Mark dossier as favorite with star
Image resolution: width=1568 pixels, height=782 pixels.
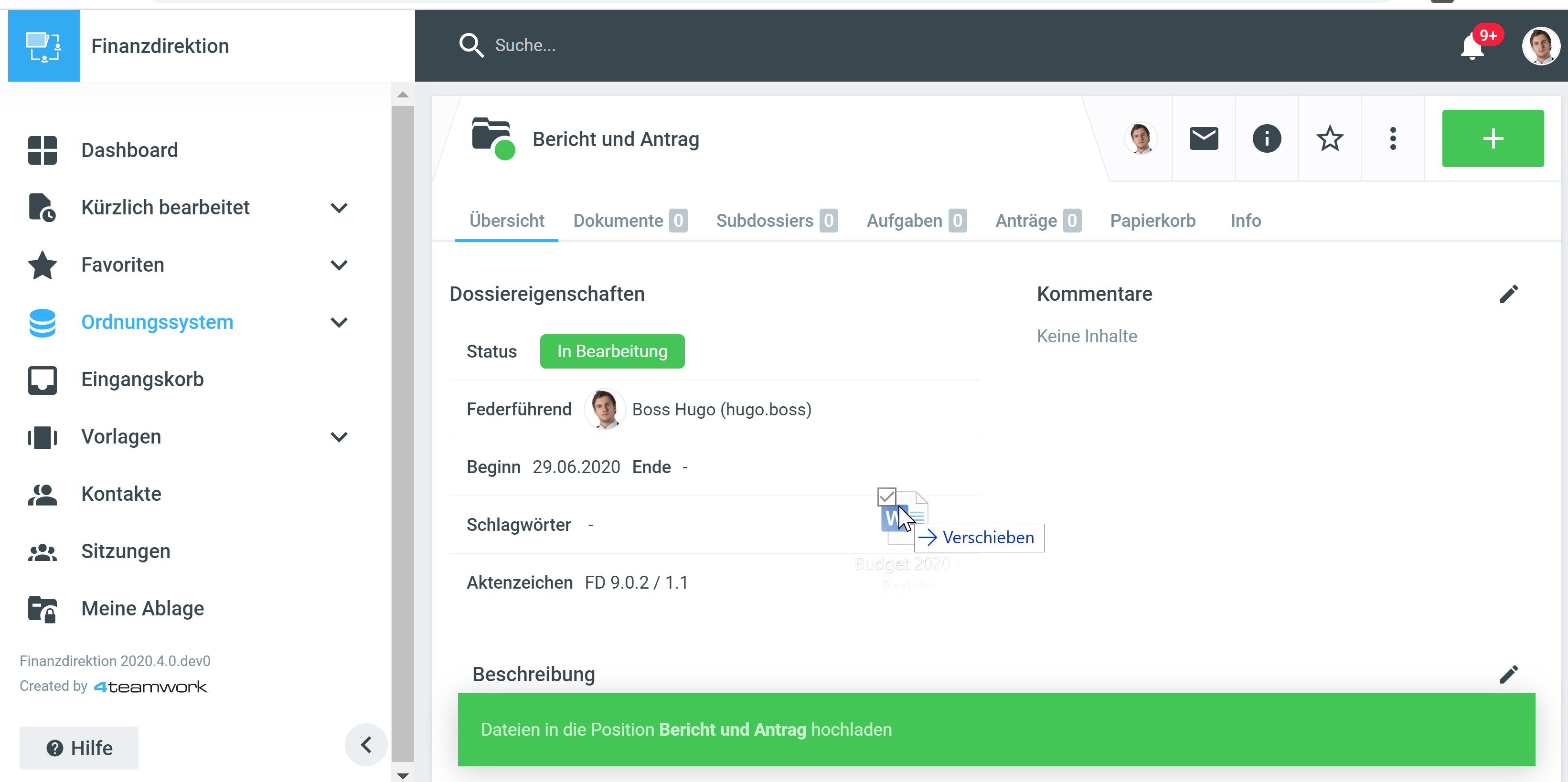coord(1329,139)
